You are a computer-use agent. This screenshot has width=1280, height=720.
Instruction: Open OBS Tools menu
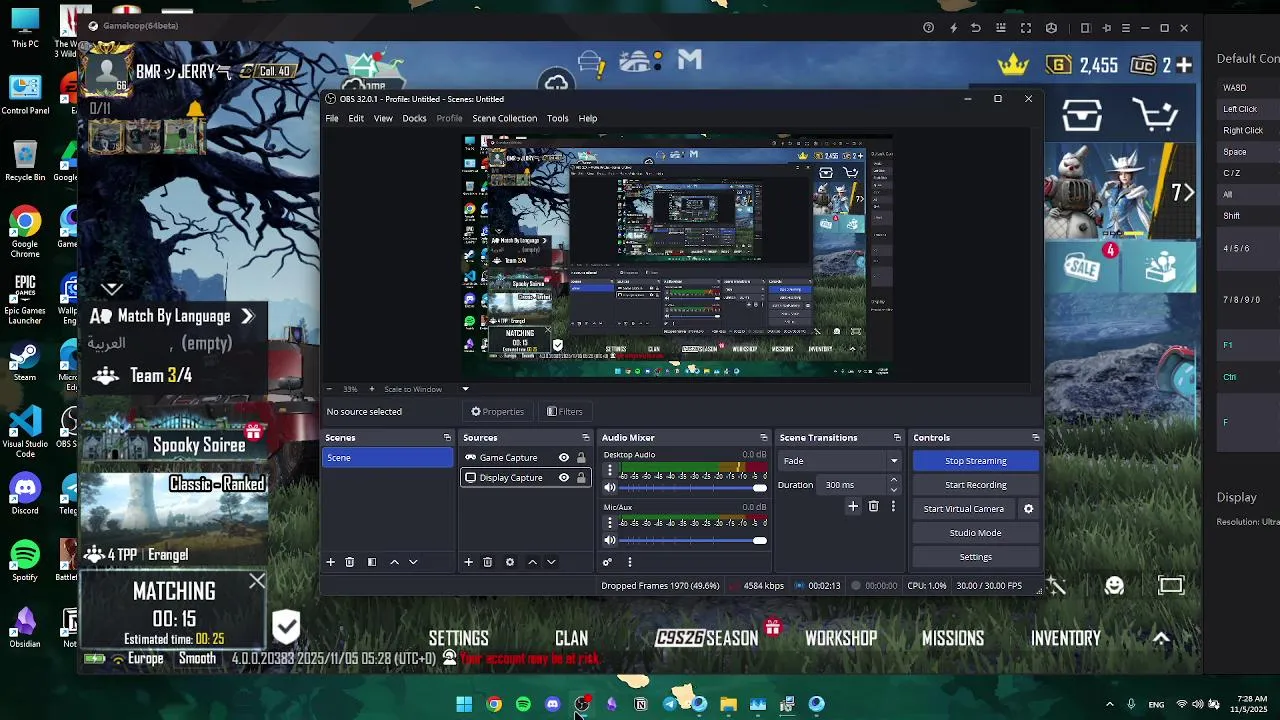pyautogui.click(x=558, y=119)
